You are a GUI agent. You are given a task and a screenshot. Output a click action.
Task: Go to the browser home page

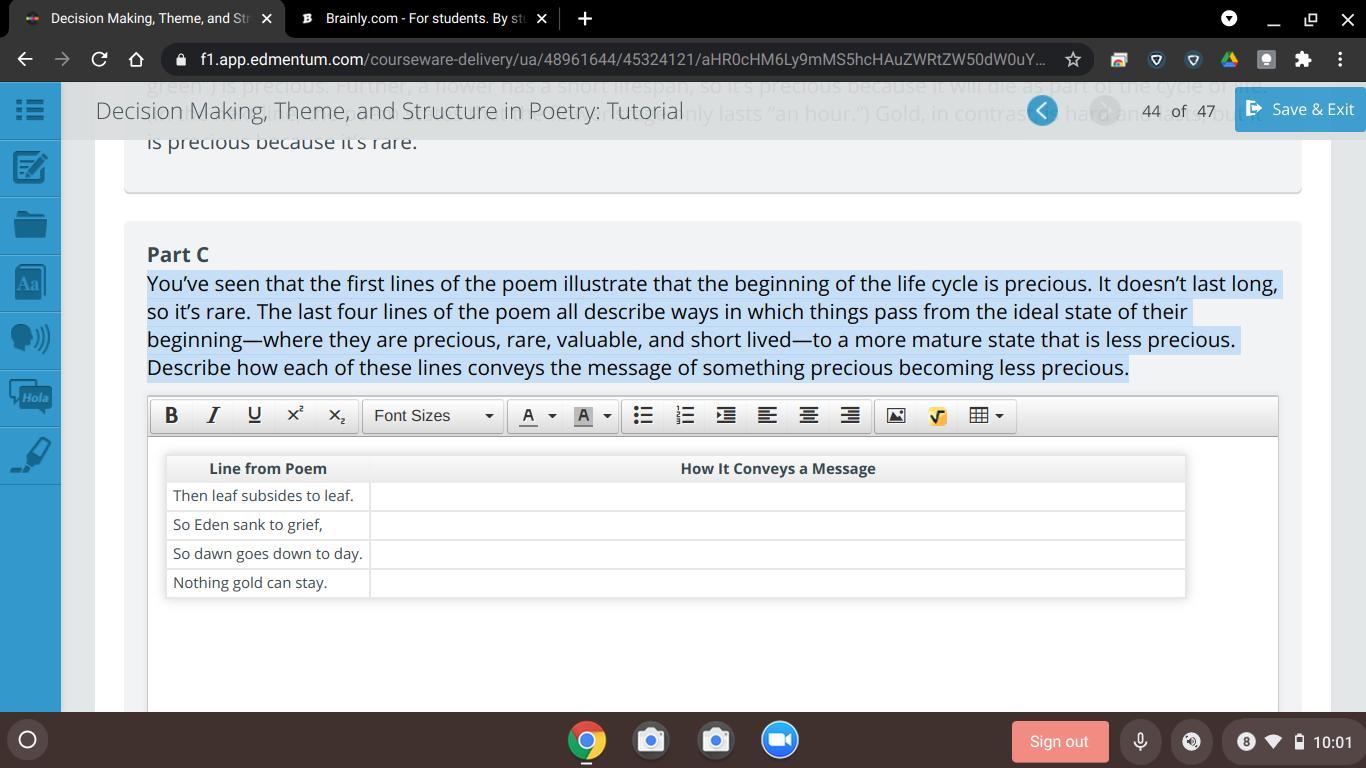[136, 60]
